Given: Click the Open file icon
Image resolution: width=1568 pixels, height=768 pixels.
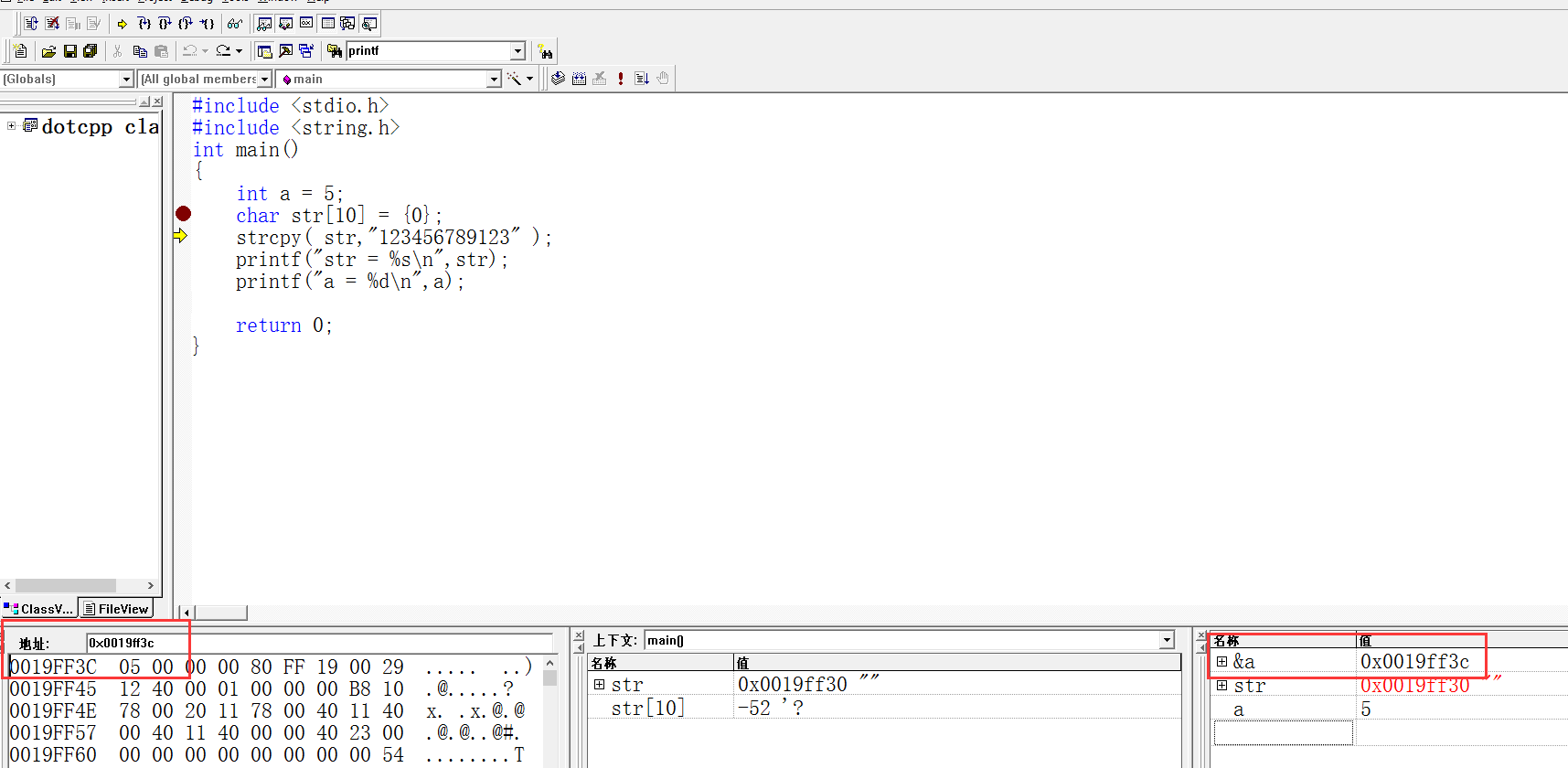Looking at the screenshot, I should (48, 51).
